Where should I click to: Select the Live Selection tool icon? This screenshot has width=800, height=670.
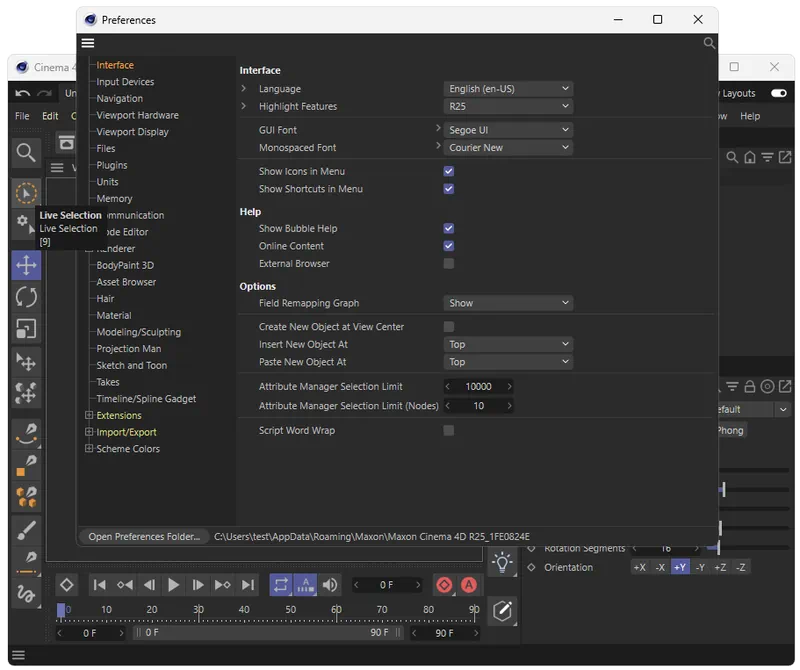coord(26,193)
